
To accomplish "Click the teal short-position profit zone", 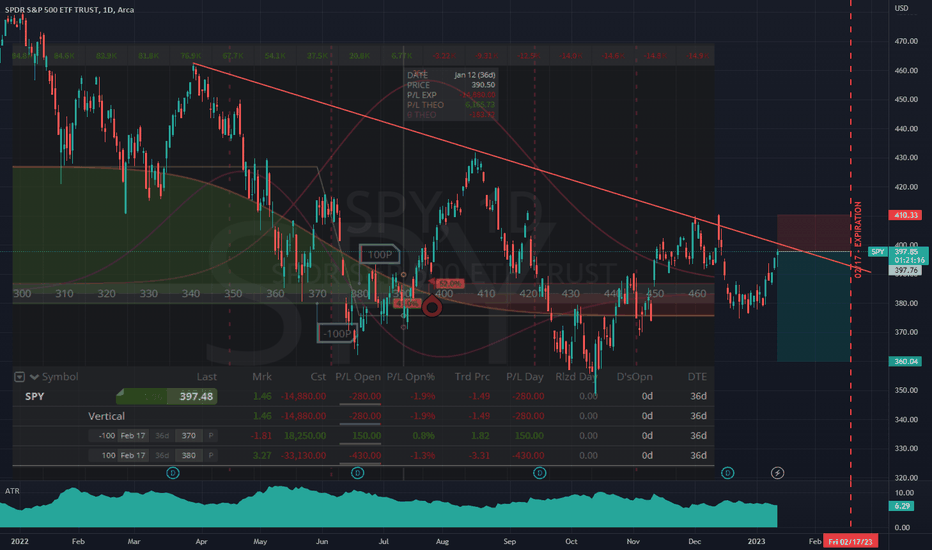I will [x=814, y=306].
